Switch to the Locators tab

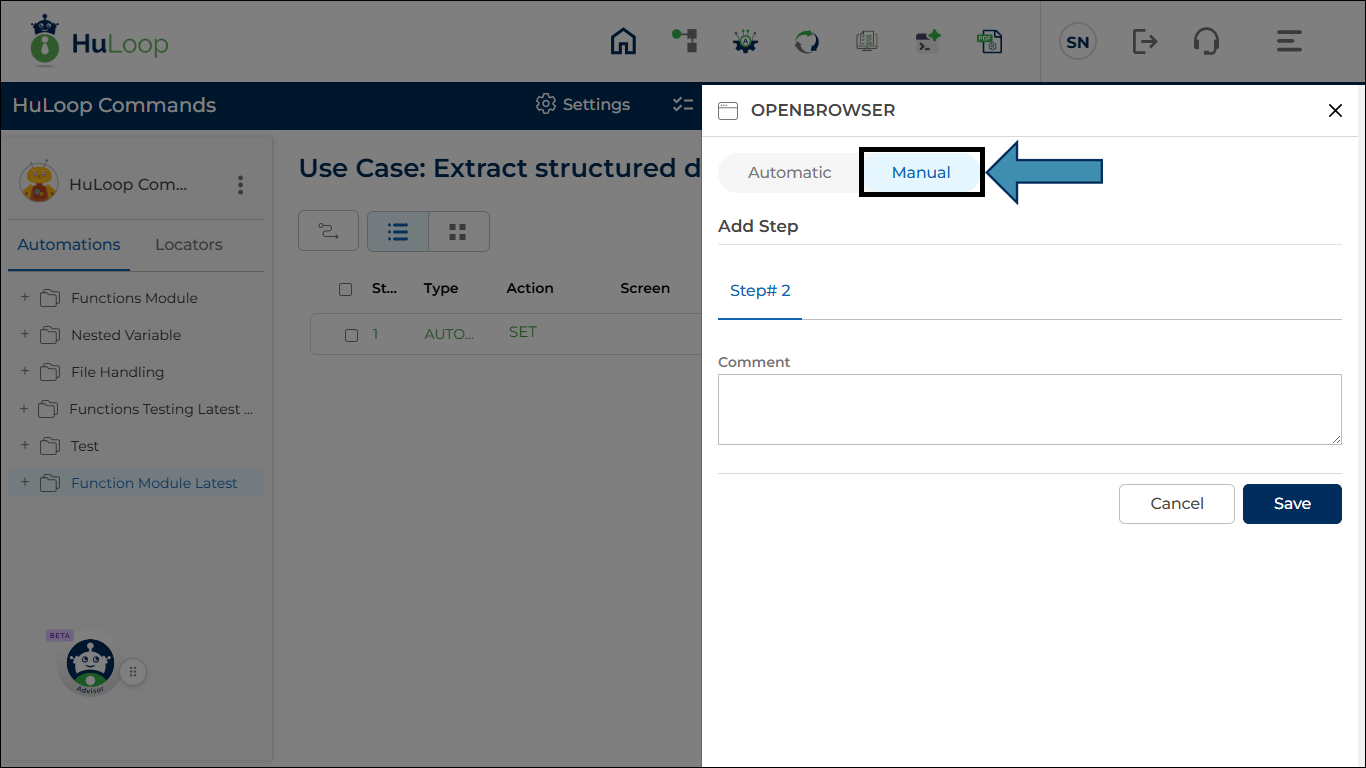coord(189,245)
